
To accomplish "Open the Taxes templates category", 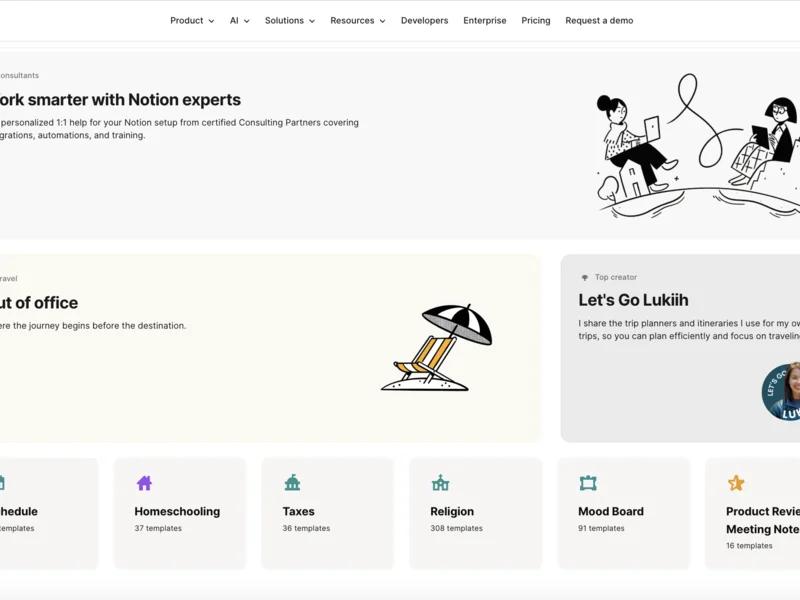I will [x=328, y=513].
